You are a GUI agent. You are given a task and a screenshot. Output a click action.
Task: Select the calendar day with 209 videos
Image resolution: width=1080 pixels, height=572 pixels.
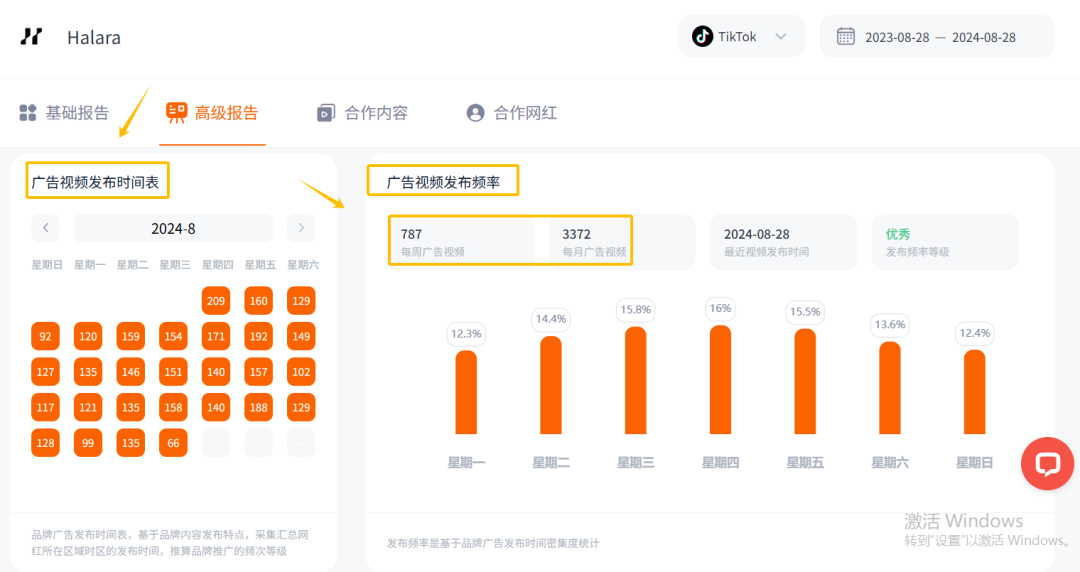click(x=216, y=300)
